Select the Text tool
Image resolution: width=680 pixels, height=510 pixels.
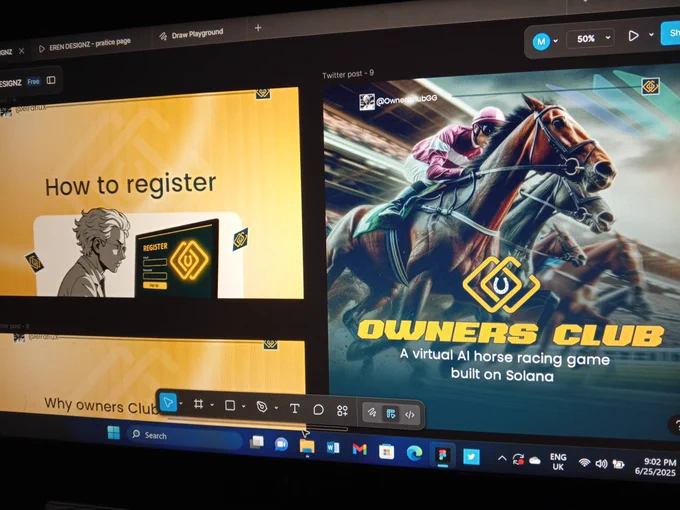pyautogui.click(x=294, y=409)
